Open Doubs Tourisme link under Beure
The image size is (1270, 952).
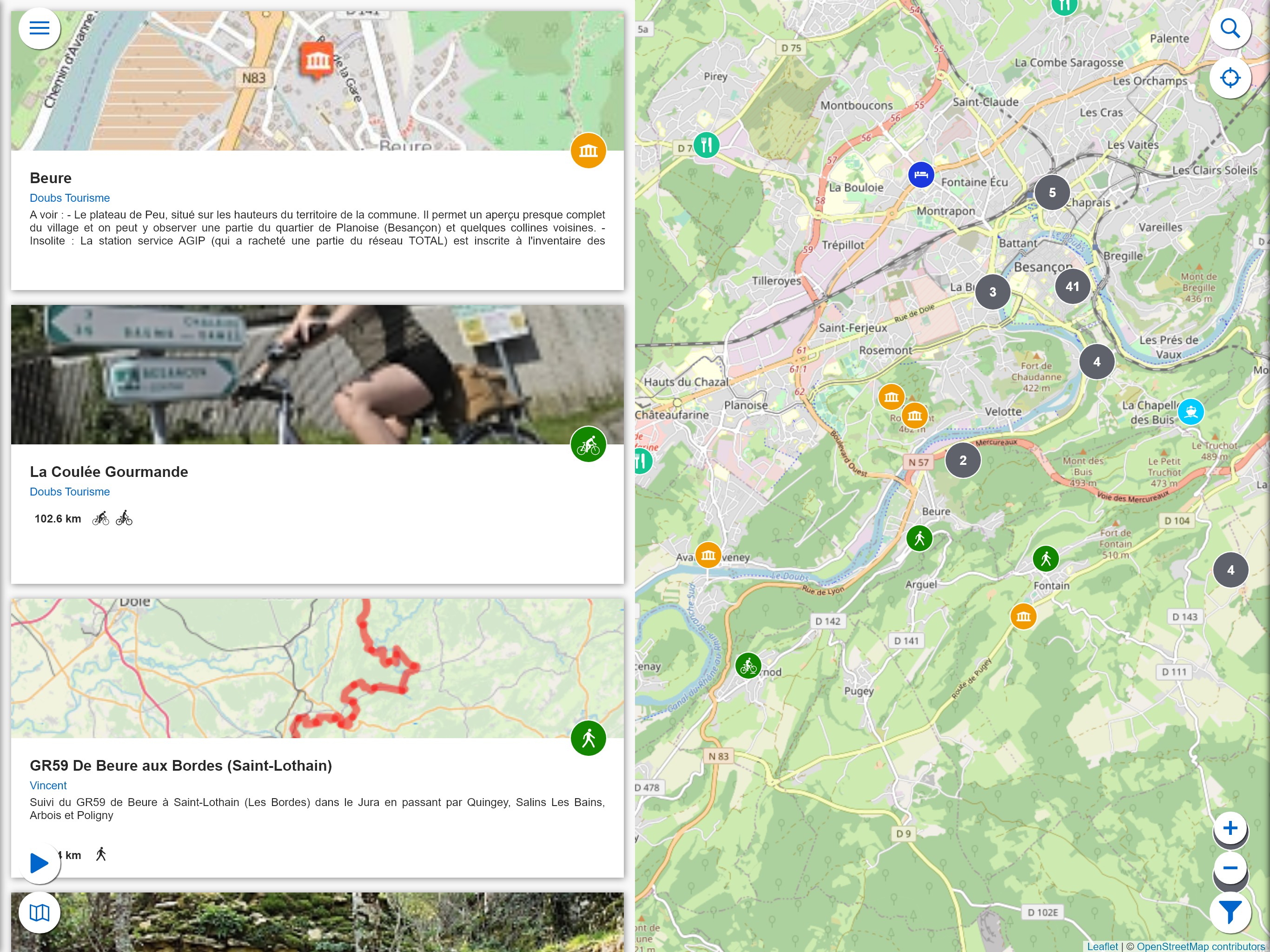pos(69,198)
